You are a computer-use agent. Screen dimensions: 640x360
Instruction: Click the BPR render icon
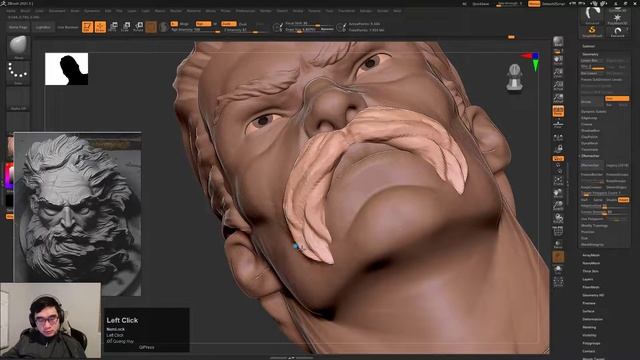coord(558,42)
